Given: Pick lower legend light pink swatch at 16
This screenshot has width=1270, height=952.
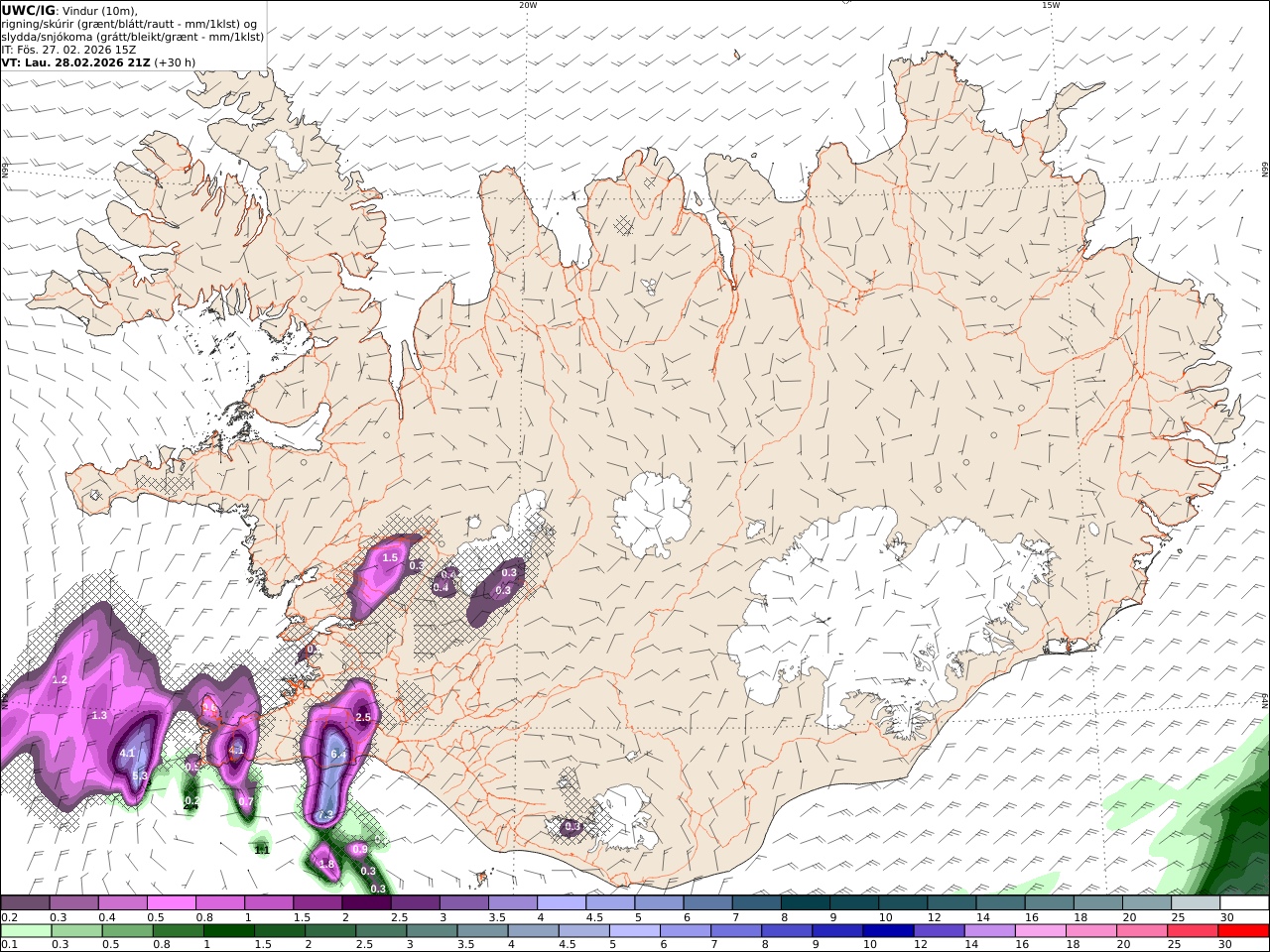Looking at the screenshot, I should tap(1041, 931).
